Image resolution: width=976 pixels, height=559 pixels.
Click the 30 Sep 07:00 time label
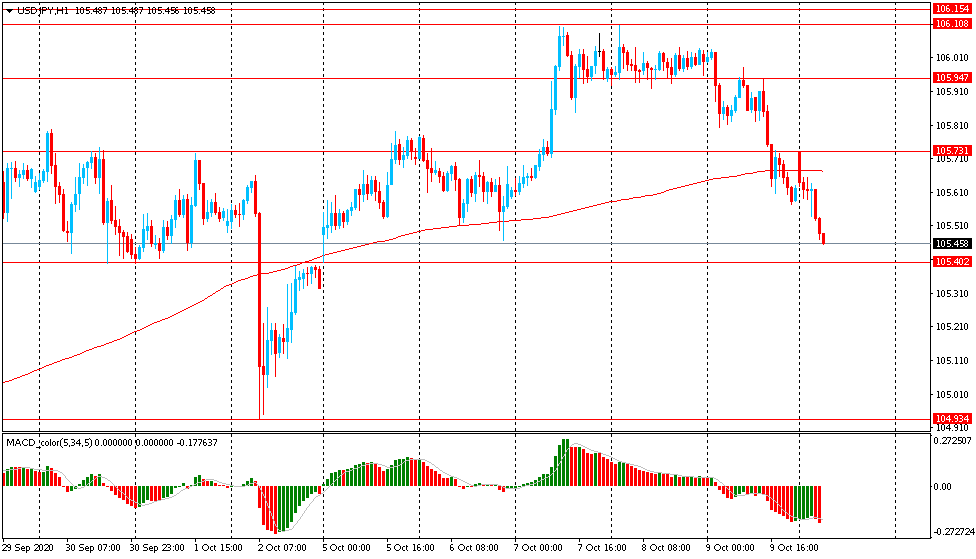pos(93,548)
